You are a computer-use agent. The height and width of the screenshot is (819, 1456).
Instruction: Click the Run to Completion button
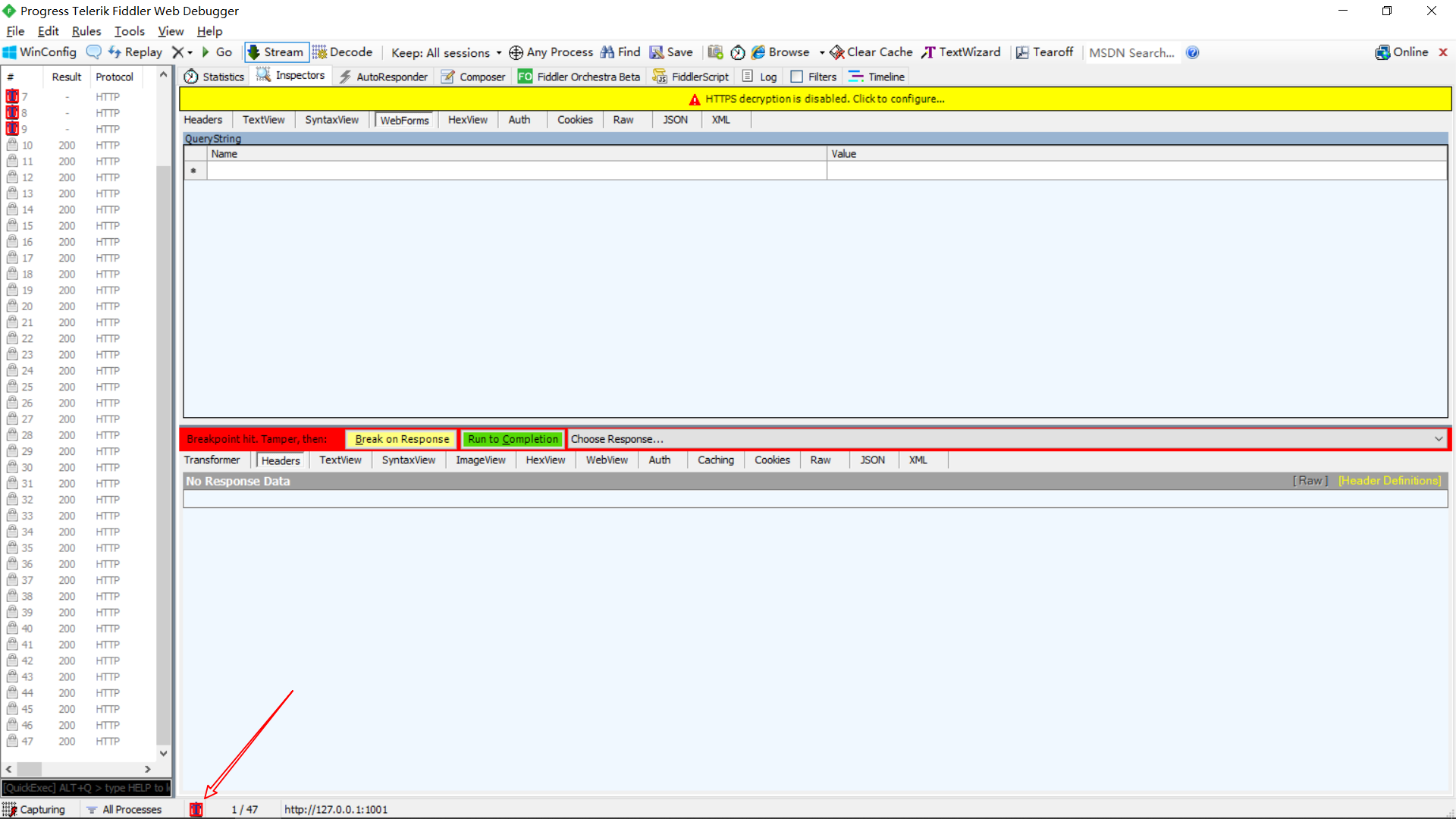513,439
